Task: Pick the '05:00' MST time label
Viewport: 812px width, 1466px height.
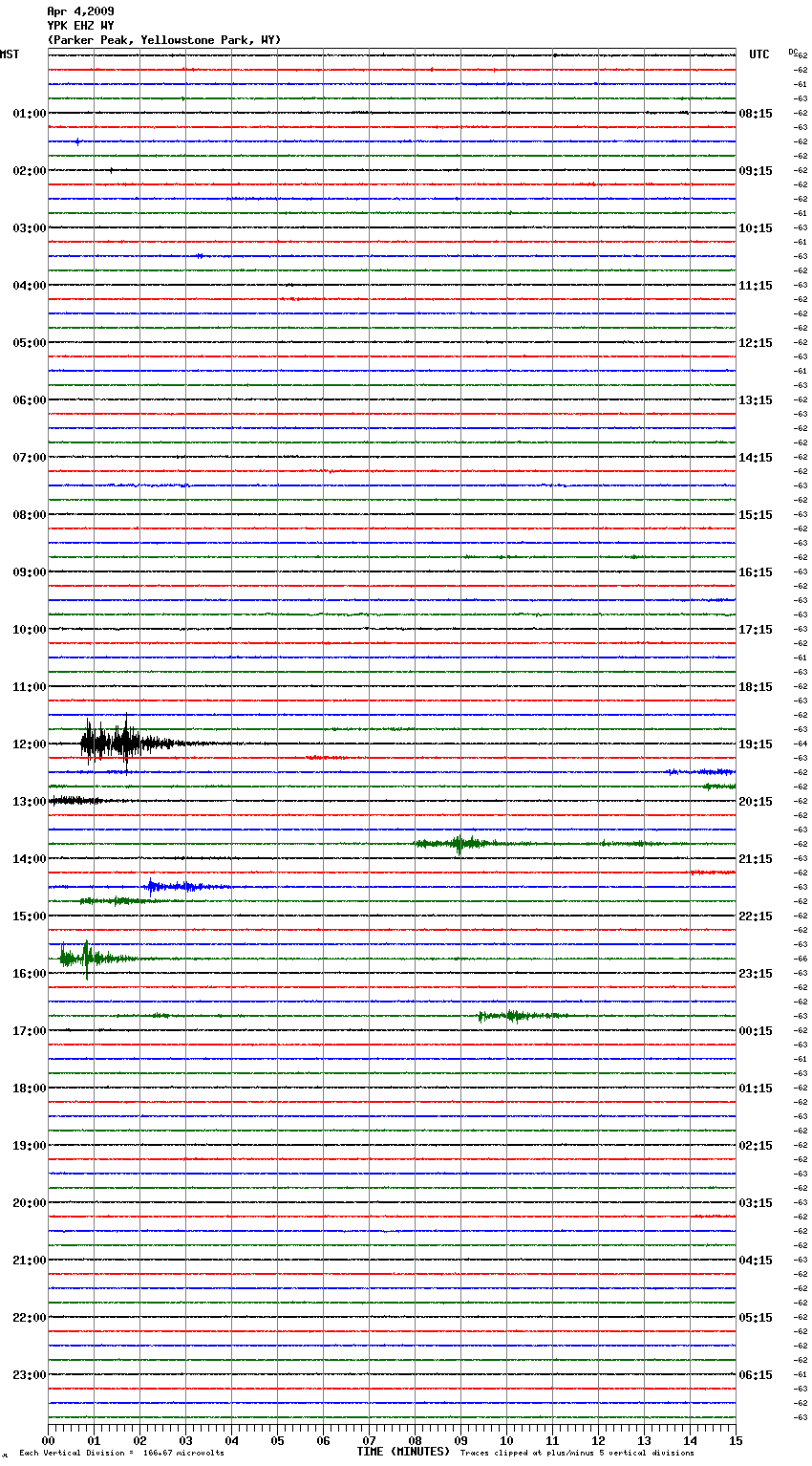Action: click(30, 343)
